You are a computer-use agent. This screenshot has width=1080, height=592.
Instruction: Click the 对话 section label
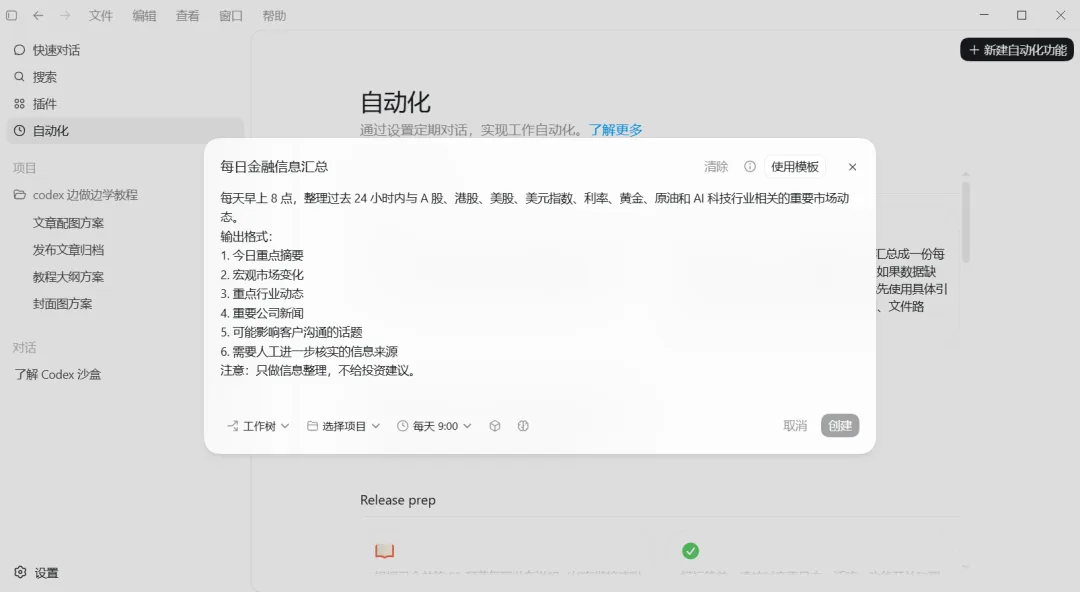(x=25, y=347)
